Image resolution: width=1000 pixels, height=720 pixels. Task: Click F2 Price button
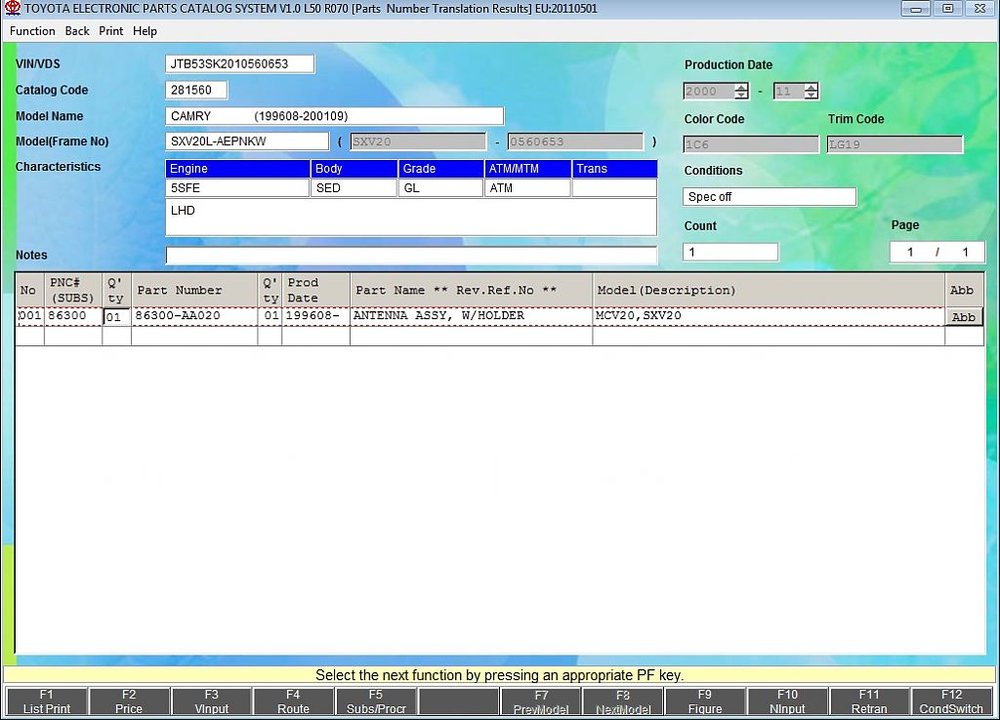coord(129,702)
